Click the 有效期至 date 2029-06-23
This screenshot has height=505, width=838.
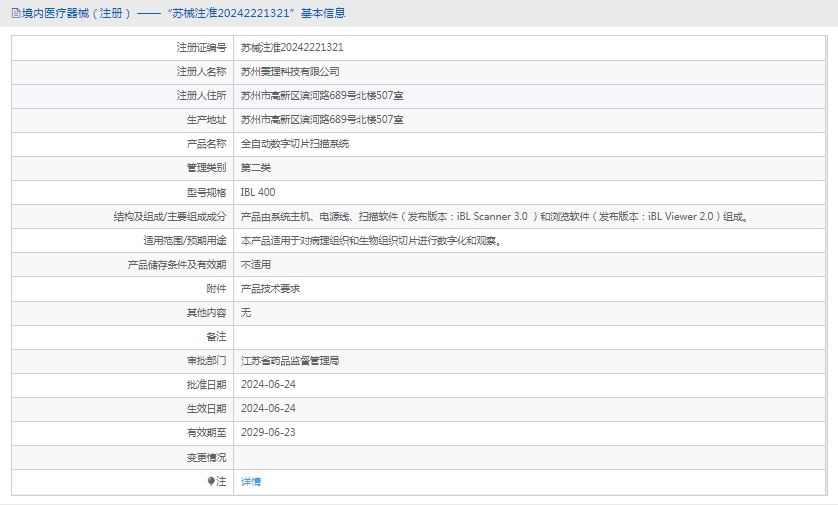tap(268, 432)
